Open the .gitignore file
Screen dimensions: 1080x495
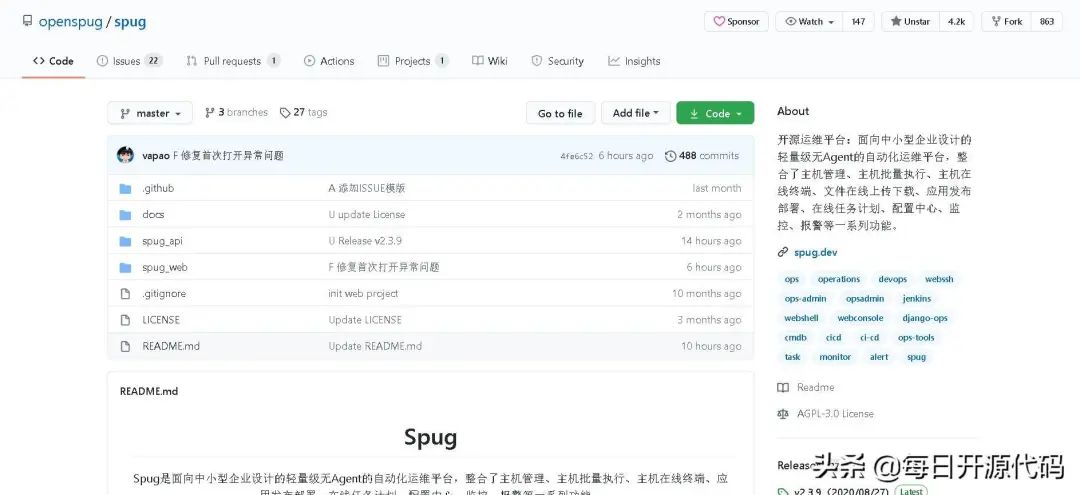[164, 294]
